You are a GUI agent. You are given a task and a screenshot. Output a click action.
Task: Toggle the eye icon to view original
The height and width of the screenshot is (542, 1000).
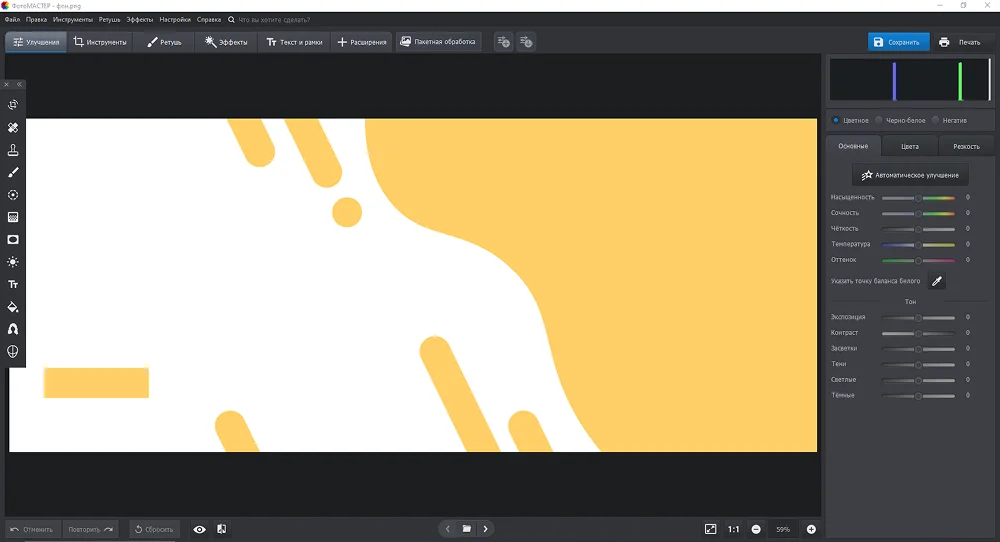tap(199, 529)
